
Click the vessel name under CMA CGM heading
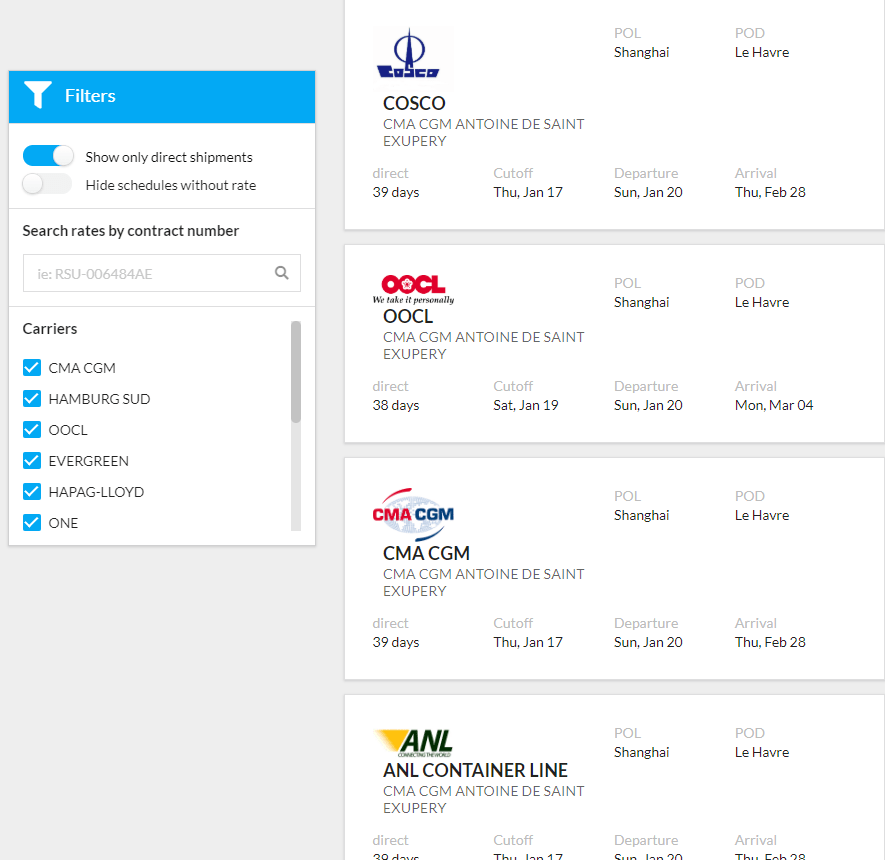pos(484,582)
